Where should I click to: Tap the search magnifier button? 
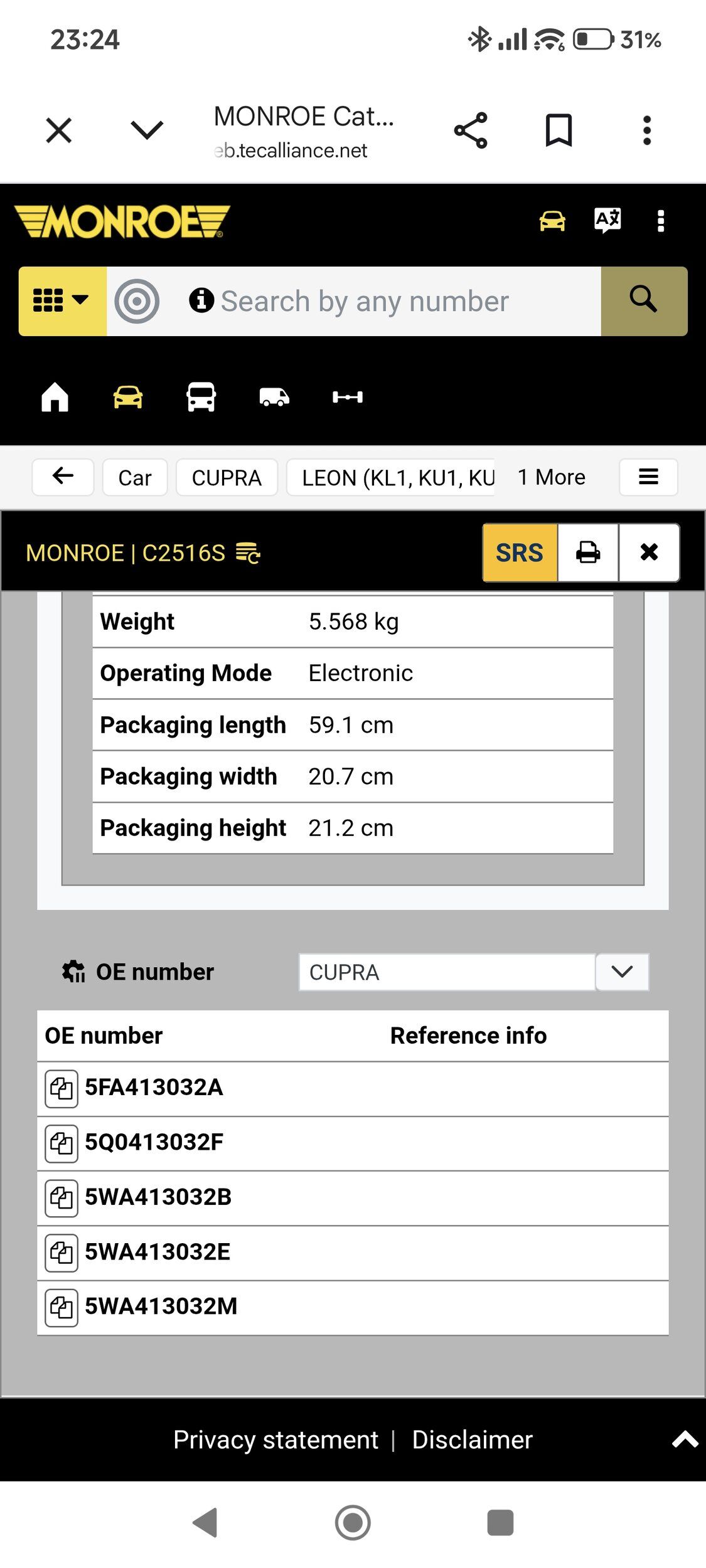[x=643, y=301]
